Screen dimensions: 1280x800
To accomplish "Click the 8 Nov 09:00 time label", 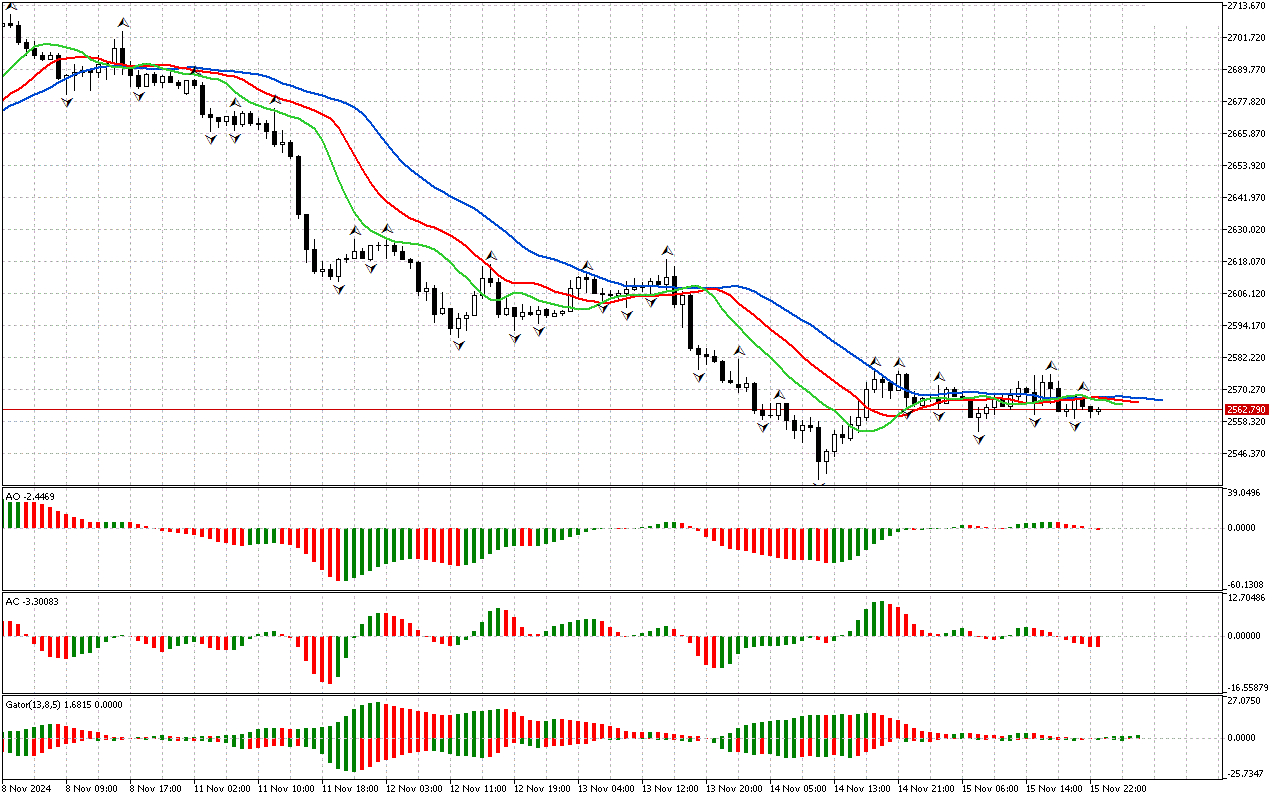I will 89,789.
